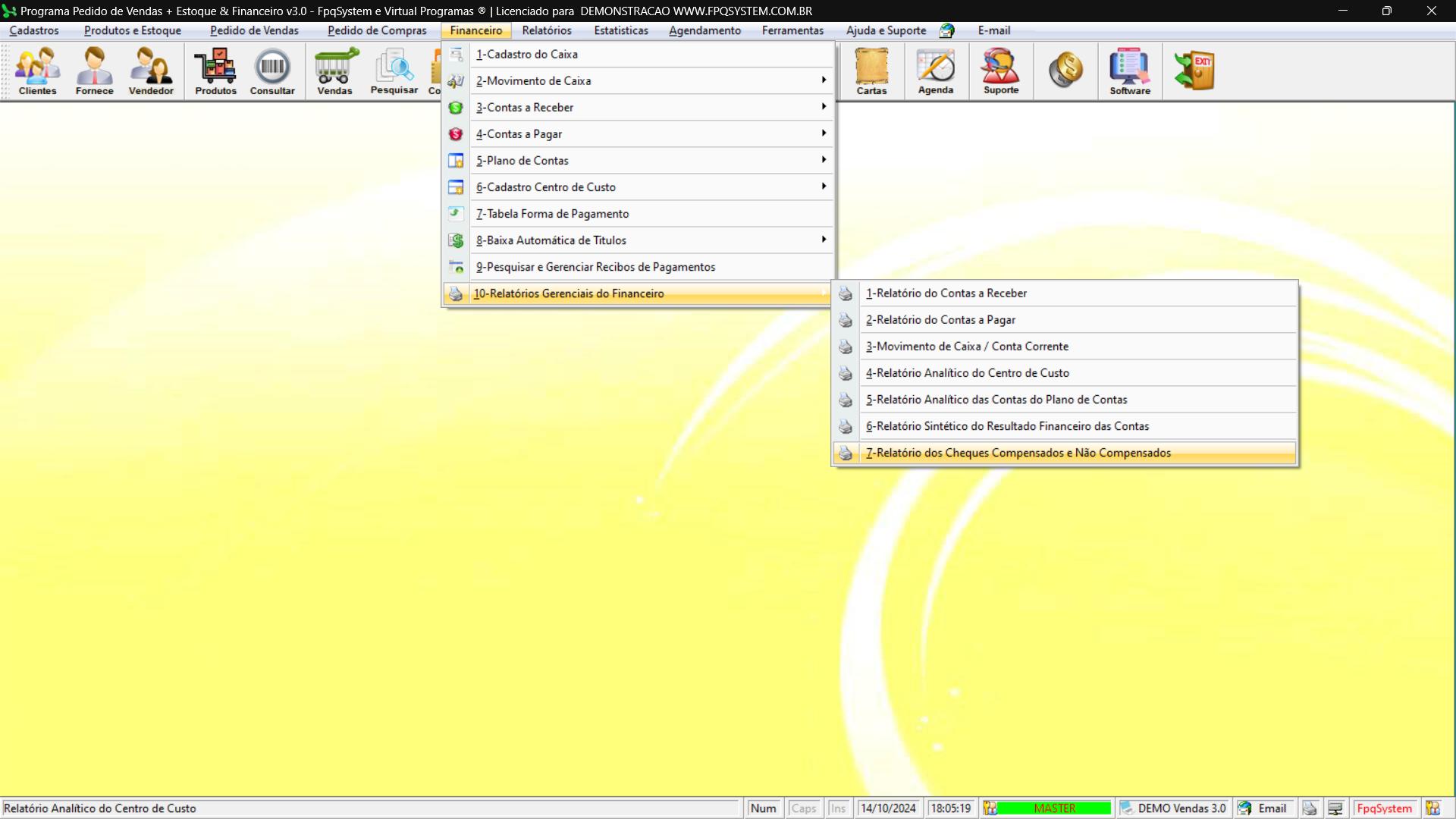1456x819 pixels.
Task: Select 5-Relatório Analítico das Contas do Plano
Action: tap(1065, 400)
